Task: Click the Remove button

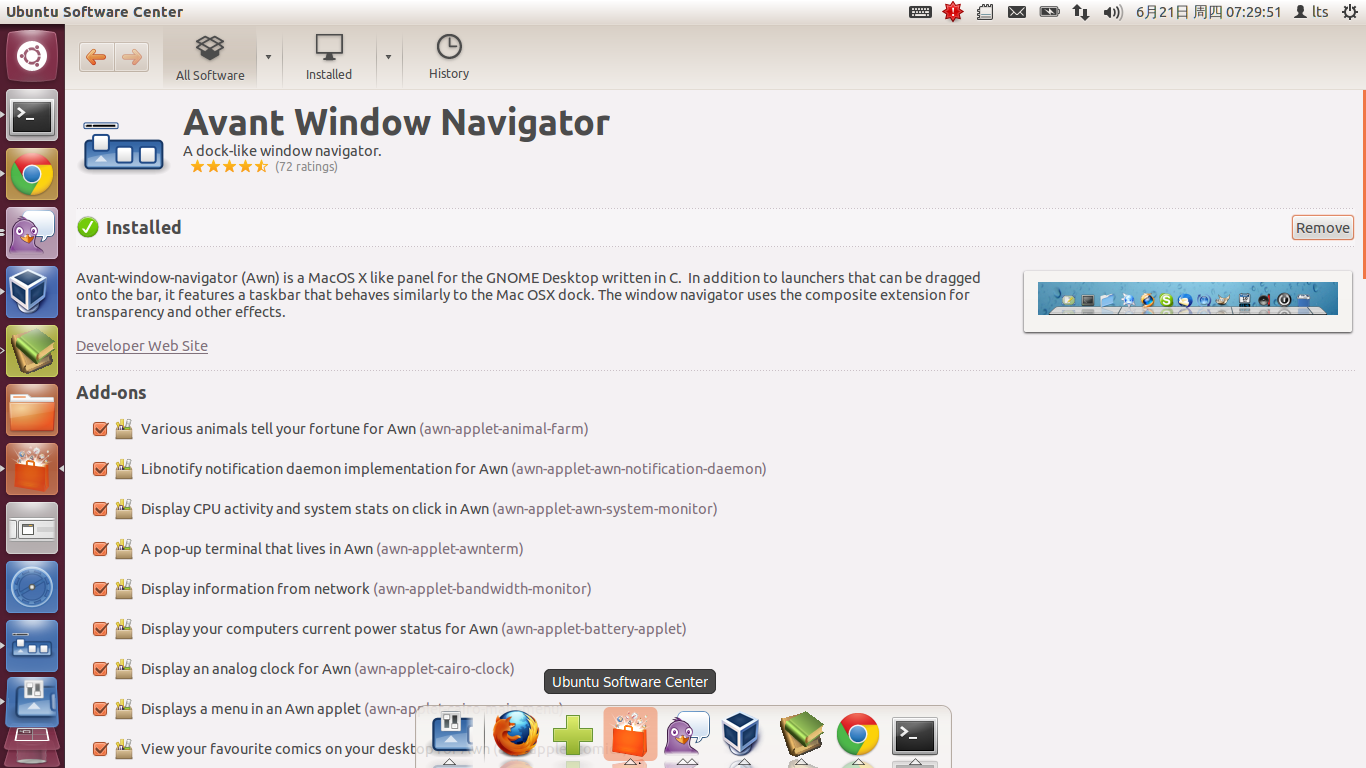Action: point(1322,228)
